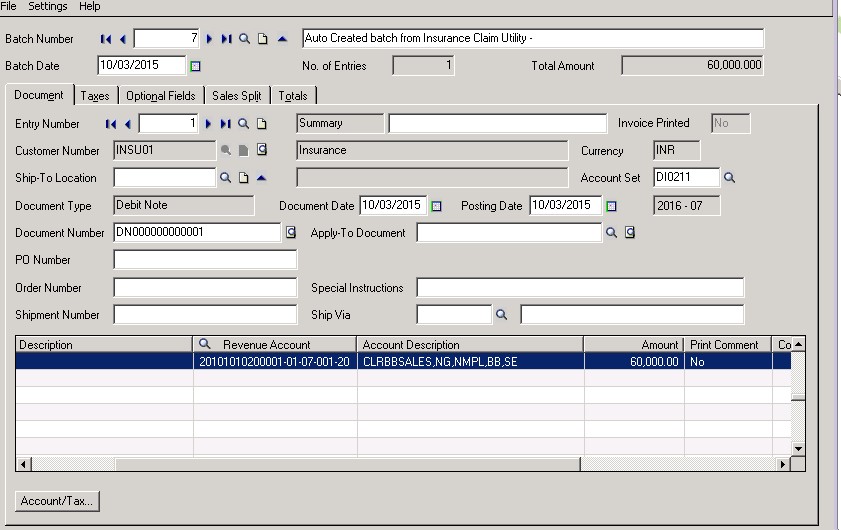Screen dimensions: 841x530
Task: Expand zoom arrow beside Ship-To Location
Action: click(261, 178)
